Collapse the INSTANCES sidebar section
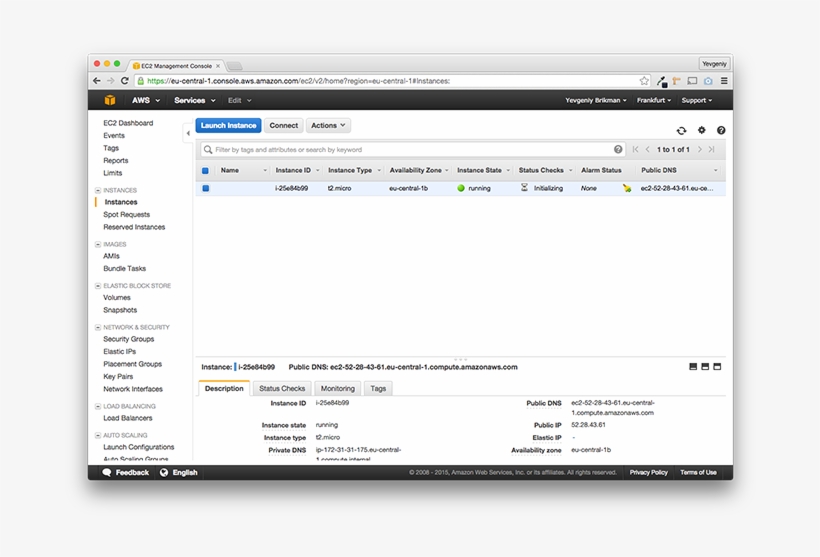Image resolution: width=820 pixels, height=557 pixels. point(98,190)
